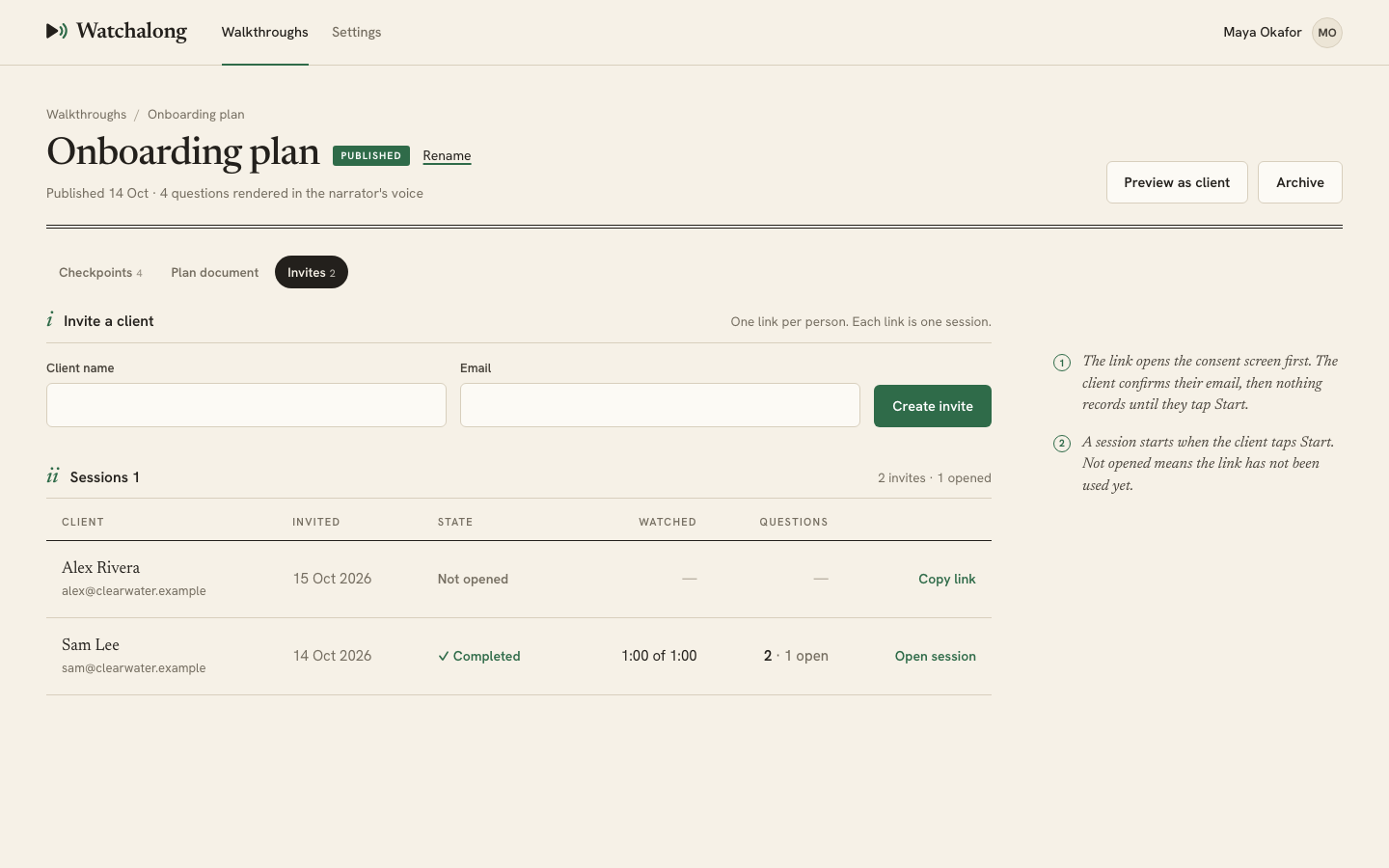Click the CLIENT column header
Image resolution: width=1389 pixels, height=868 pixels.
(83, 522)
